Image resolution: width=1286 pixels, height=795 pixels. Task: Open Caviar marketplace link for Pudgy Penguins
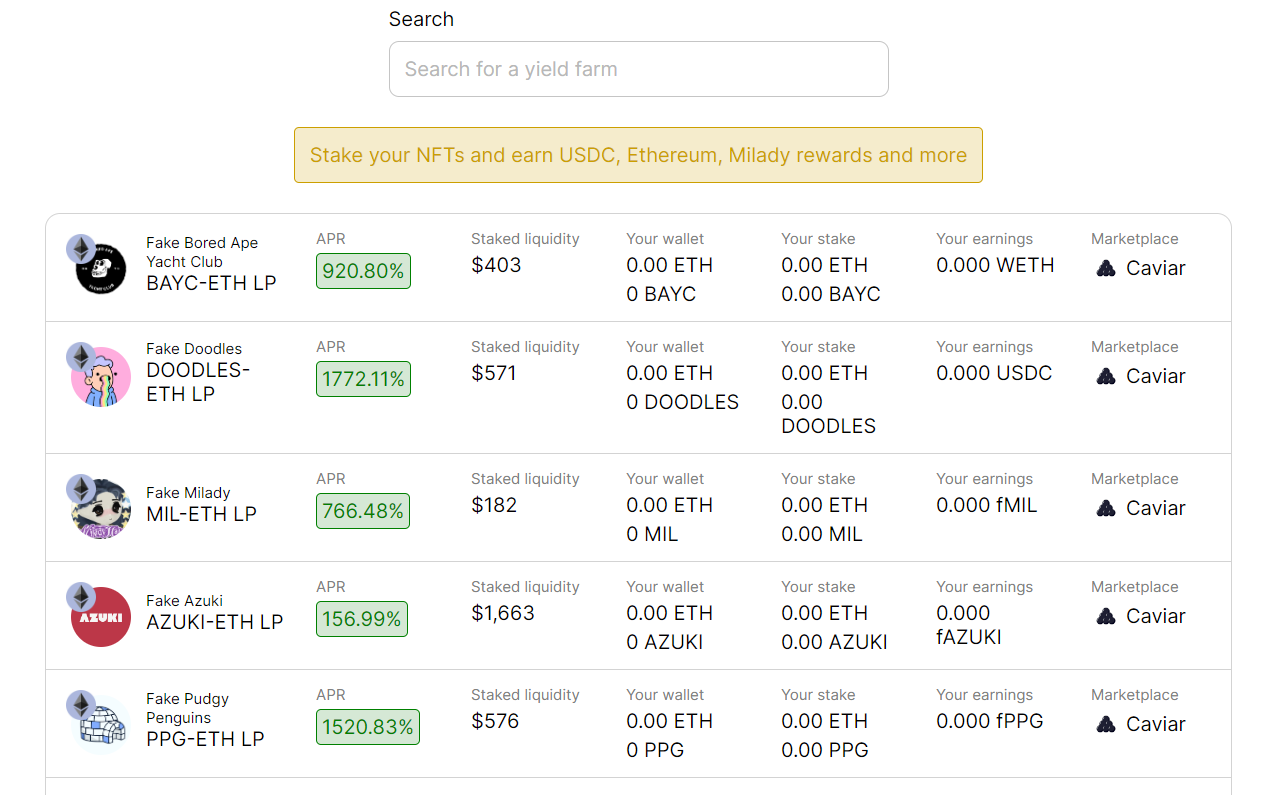[1141, 724]
